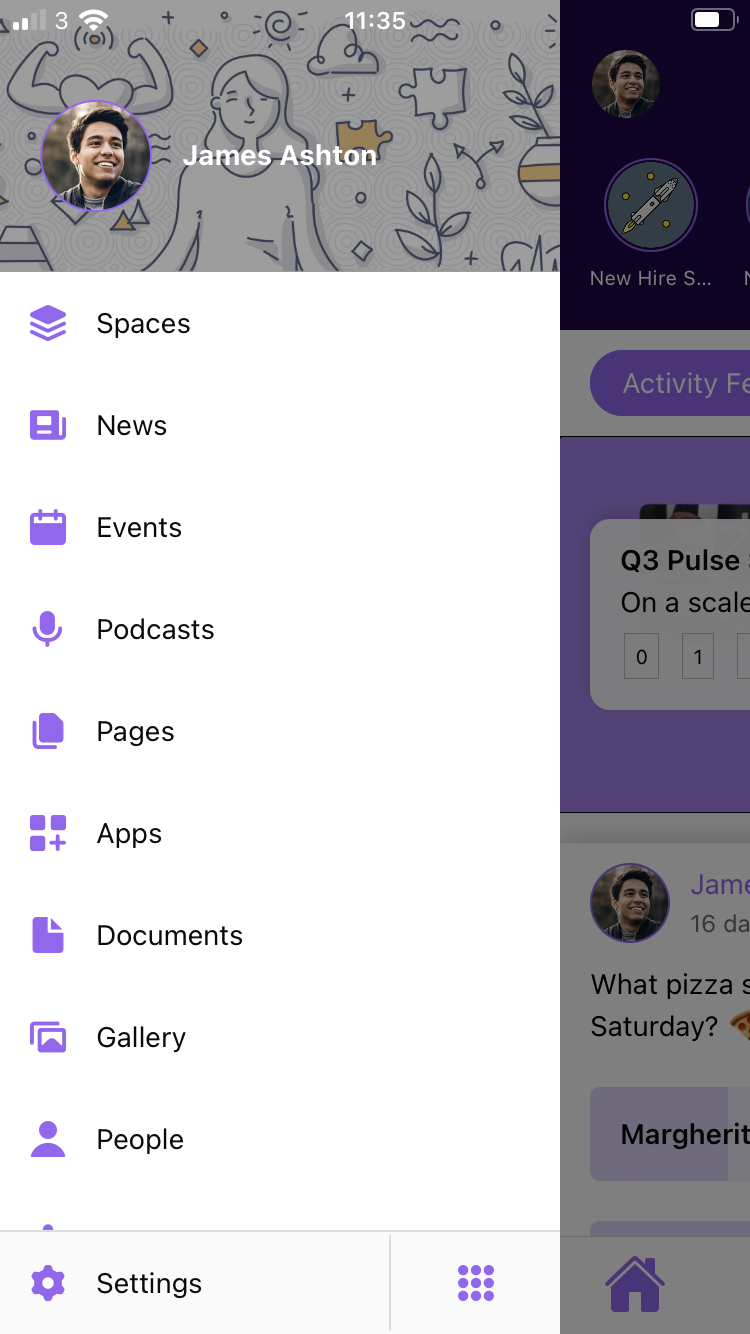Tap the Pages copy icon

[x=48, y=732]
